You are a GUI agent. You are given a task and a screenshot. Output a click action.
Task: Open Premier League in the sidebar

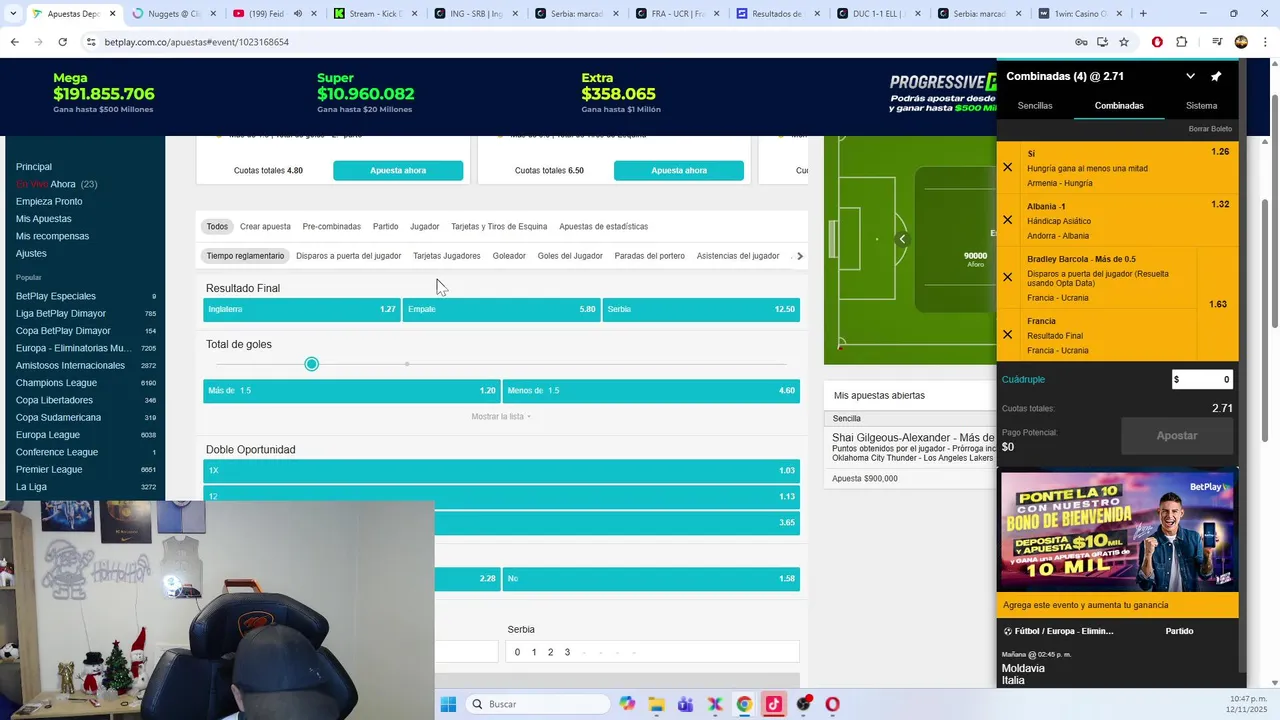pos(49,470)
